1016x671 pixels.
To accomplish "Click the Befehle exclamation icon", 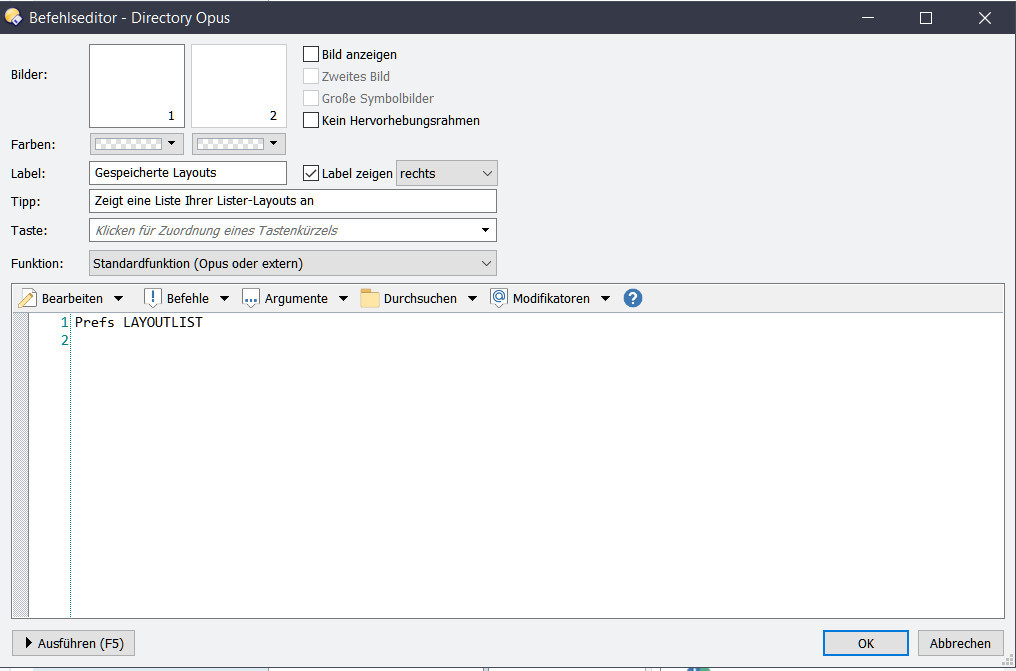I will [152, 299].
